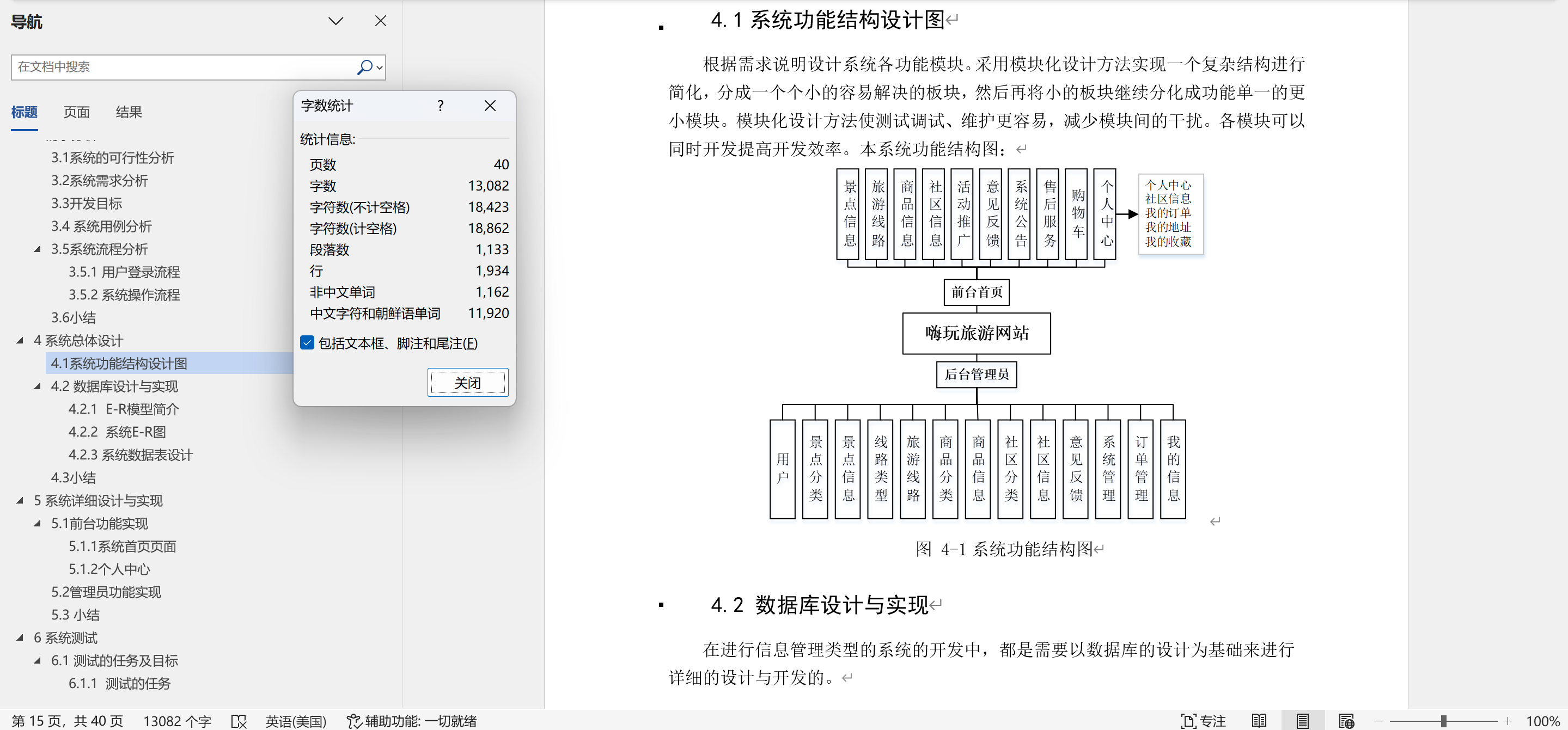The height and width of the screenshot is (730, 1568).
Task: Go to heading 3.3开发目标
Action: tap(87, 203)
